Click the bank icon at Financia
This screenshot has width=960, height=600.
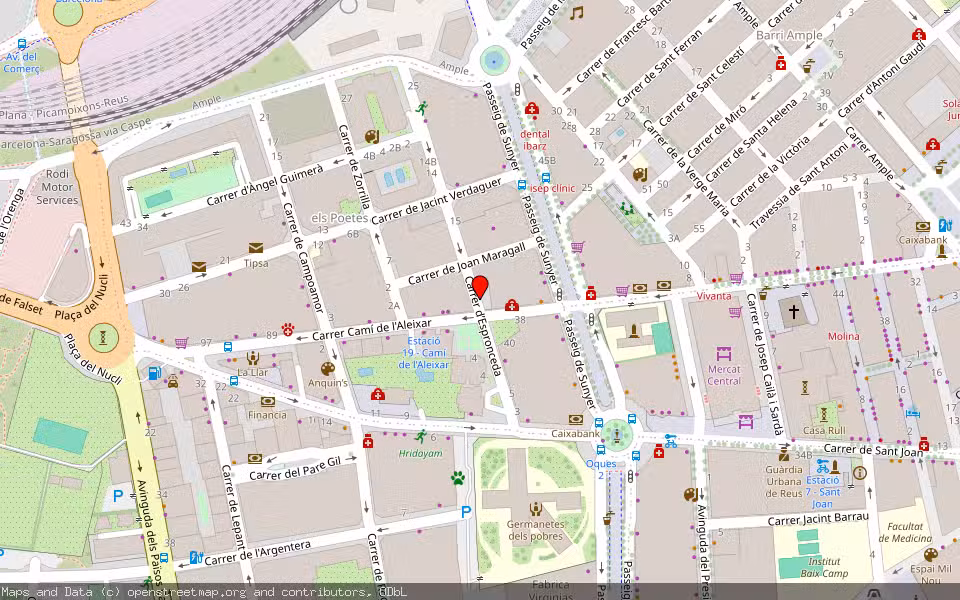[267, 402]
